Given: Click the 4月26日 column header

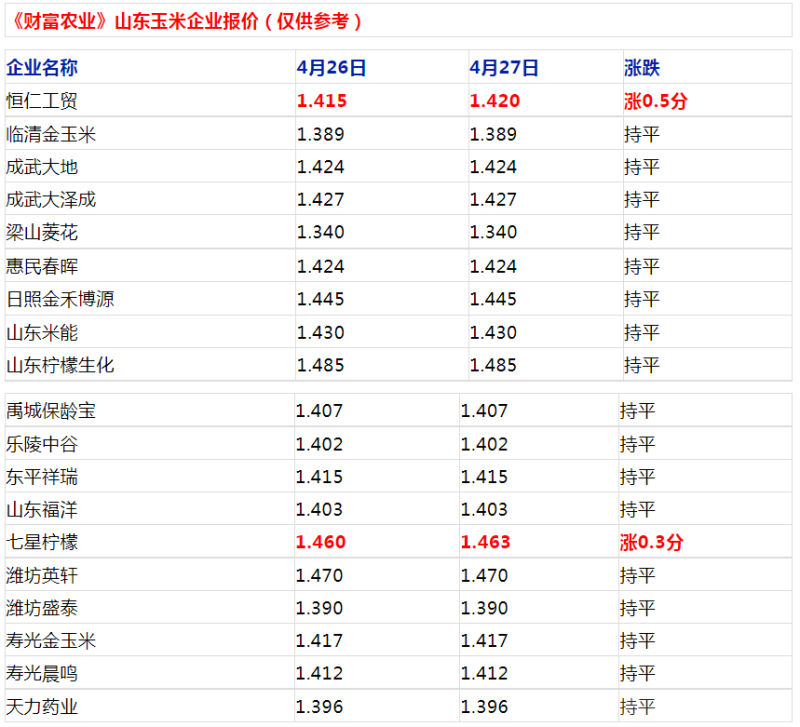Looking at the screenshot, I should point(332,67).
